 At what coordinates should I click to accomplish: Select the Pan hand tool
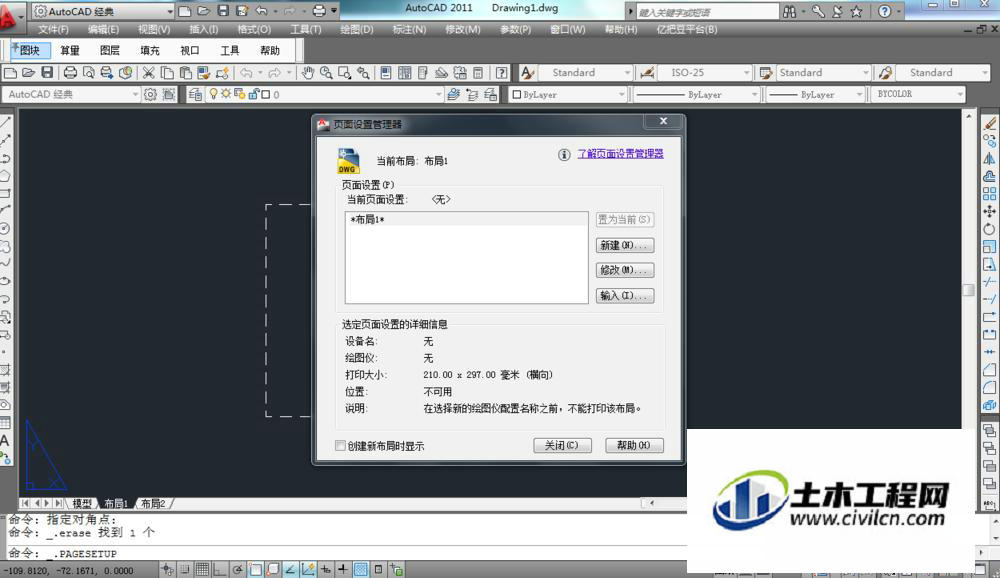[308, 73]
